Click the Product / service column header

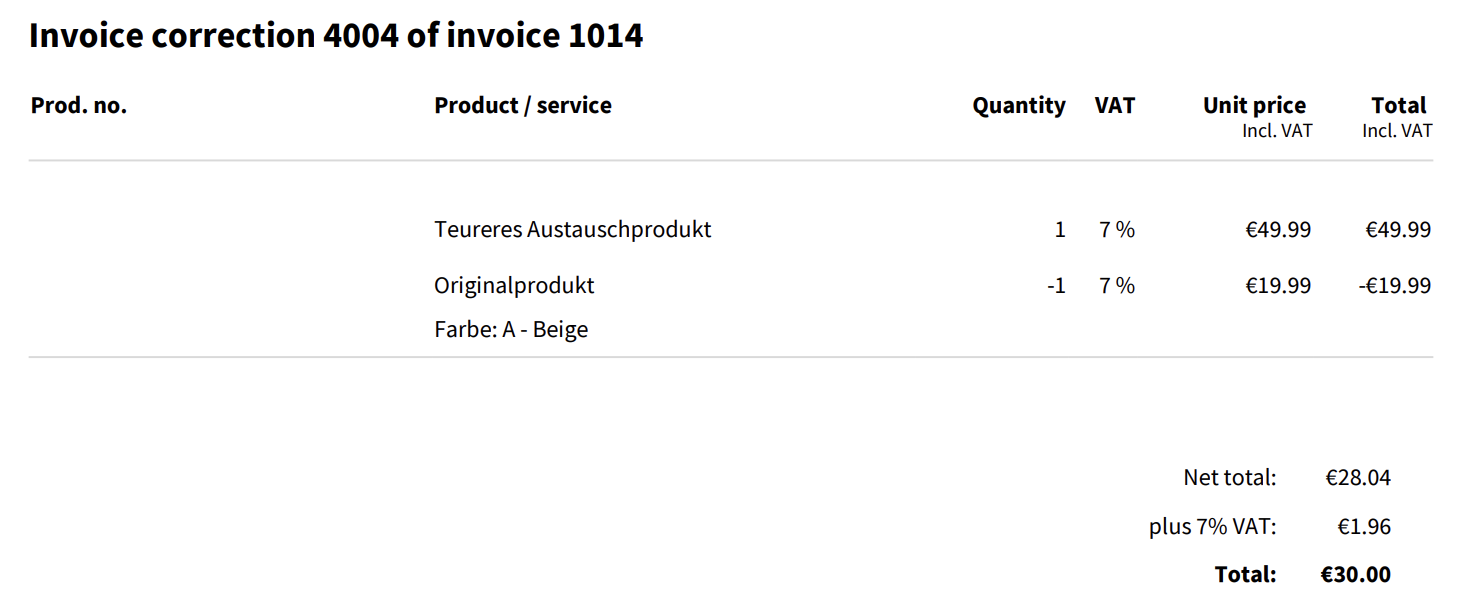(x=522, y=106)
